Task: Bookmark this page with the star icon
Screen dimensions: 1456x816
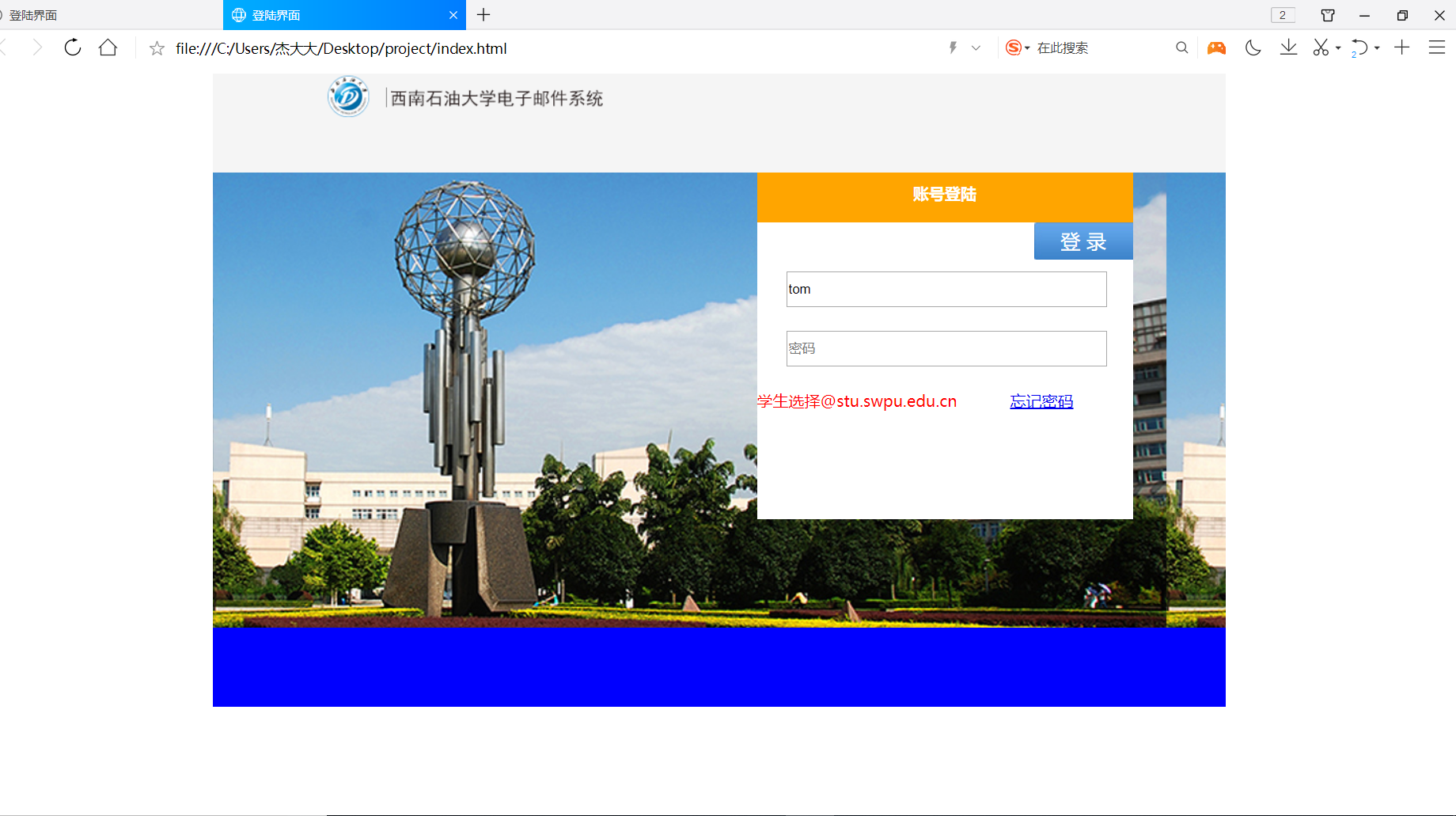Action: pos(157,48)
